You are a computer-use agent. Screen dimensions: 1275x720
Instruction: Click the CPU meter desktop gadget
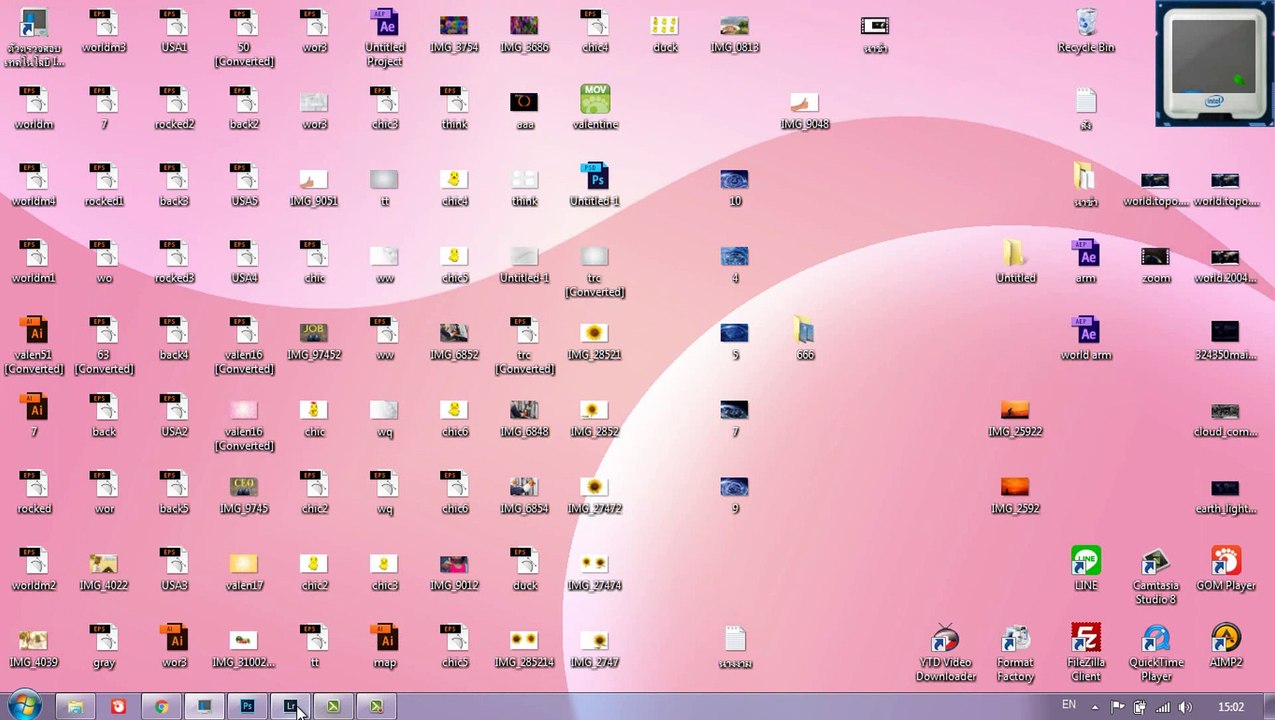[x=1215, y=64]
